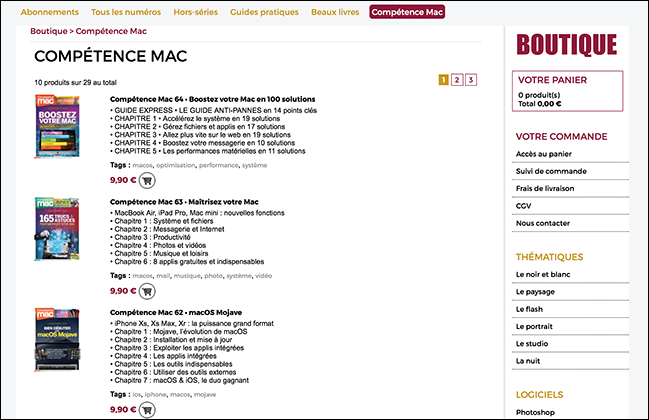
Task: Open Compétence Mac 64 cover thumbnail
Action: click(57, 126)
